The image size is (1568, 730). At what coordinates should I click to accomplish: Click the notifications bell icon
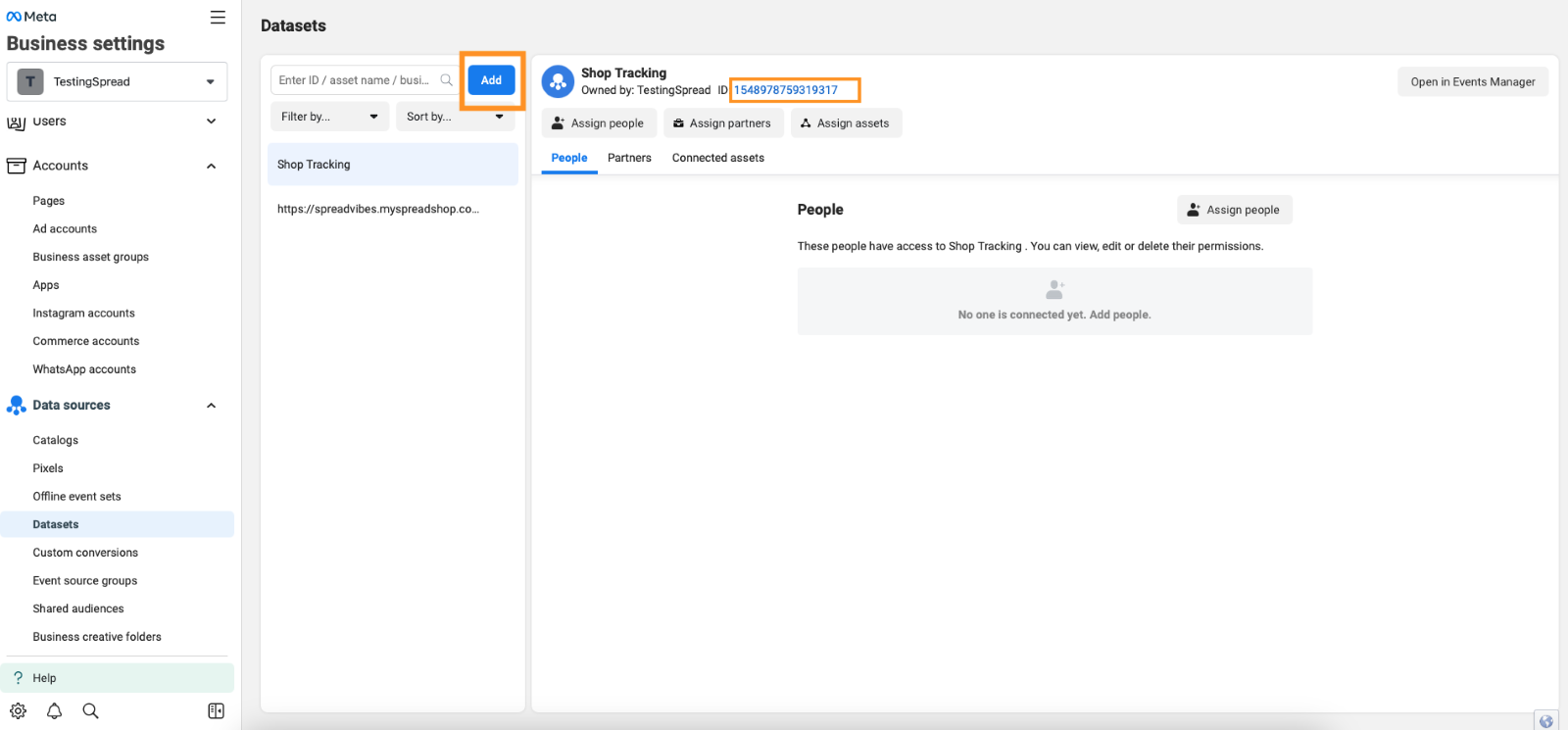(x=54, y=711)
